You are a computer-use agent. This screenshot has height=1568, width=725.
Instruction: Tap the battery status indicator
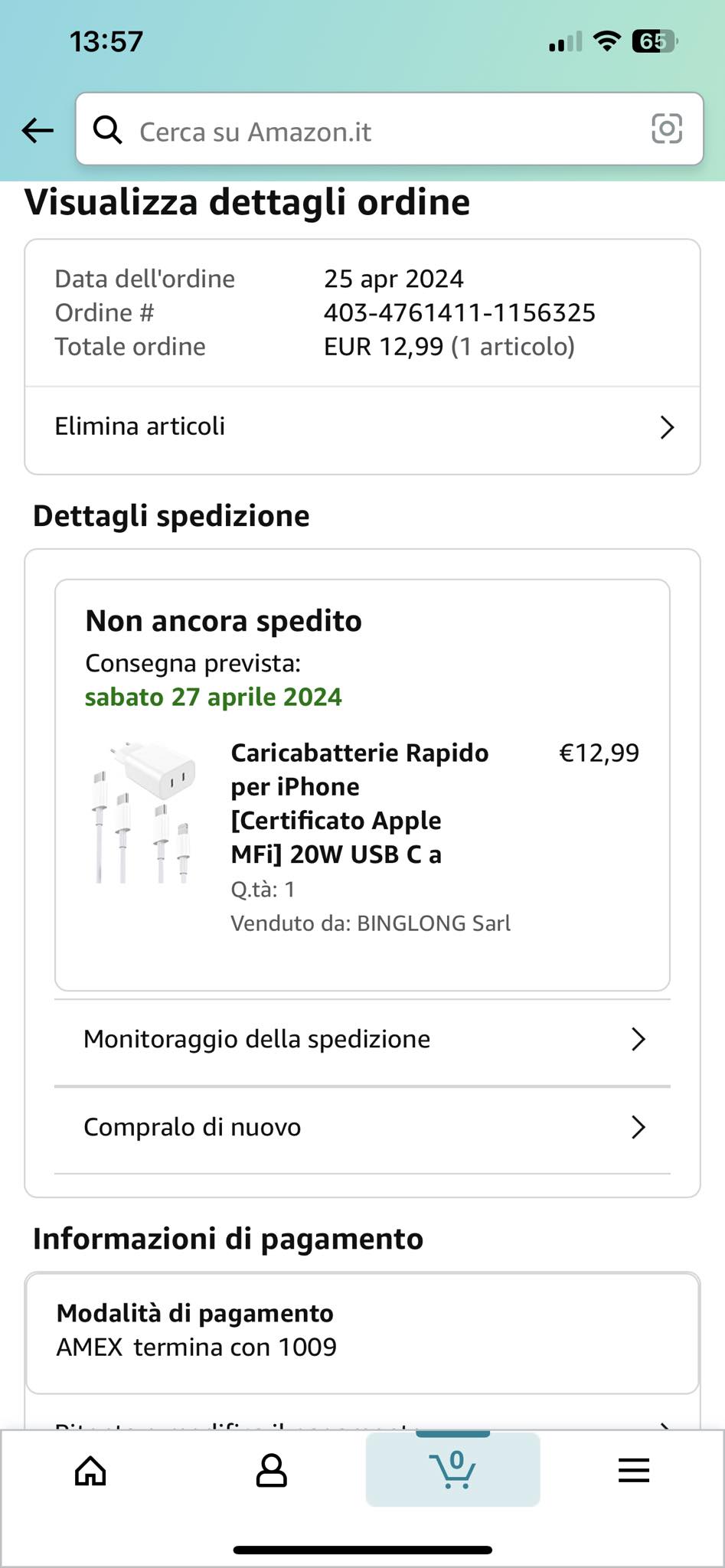tap(653, 41)
